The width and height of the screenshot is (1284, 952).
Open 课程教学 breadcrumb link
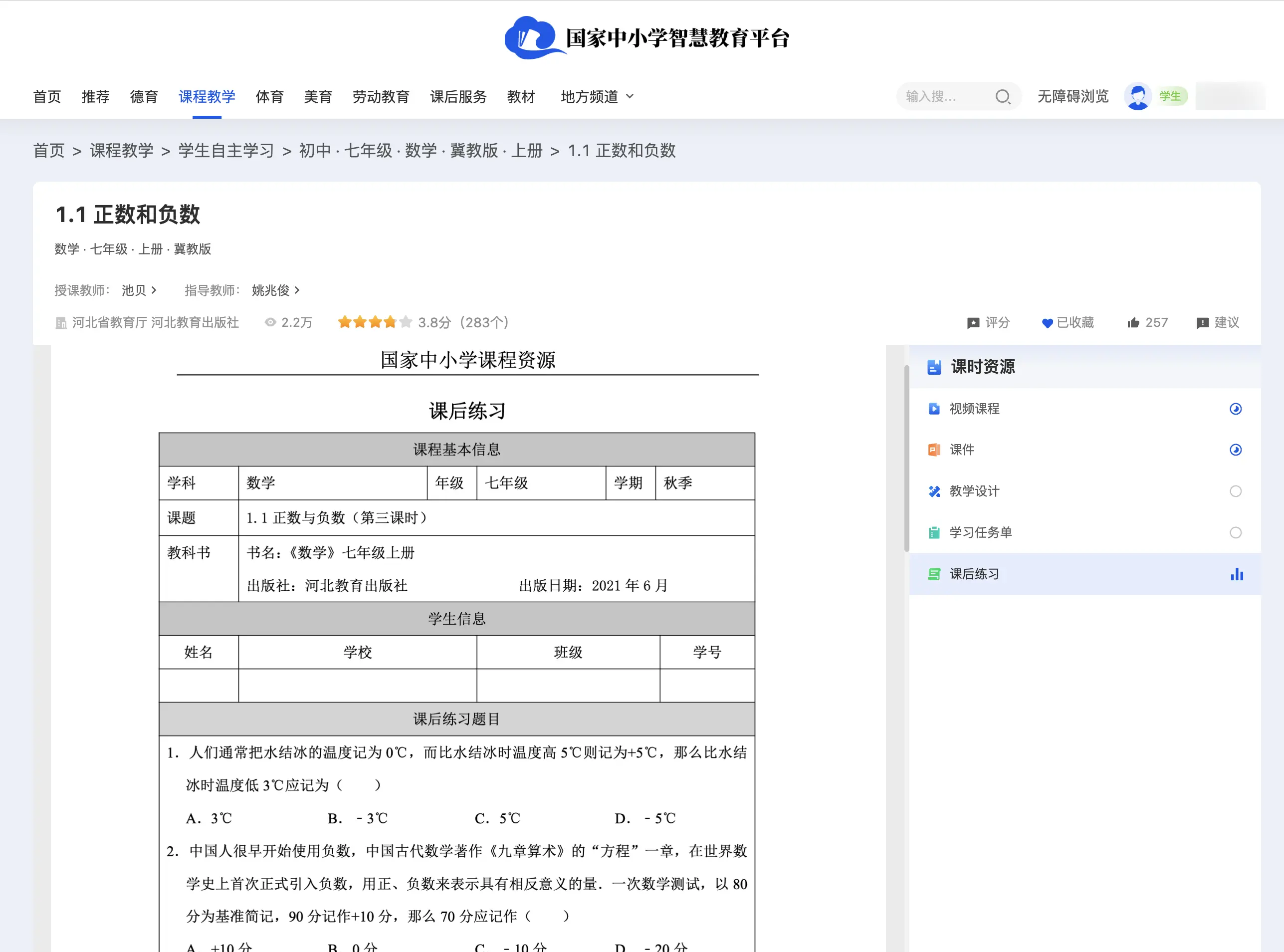pos(122,150)
